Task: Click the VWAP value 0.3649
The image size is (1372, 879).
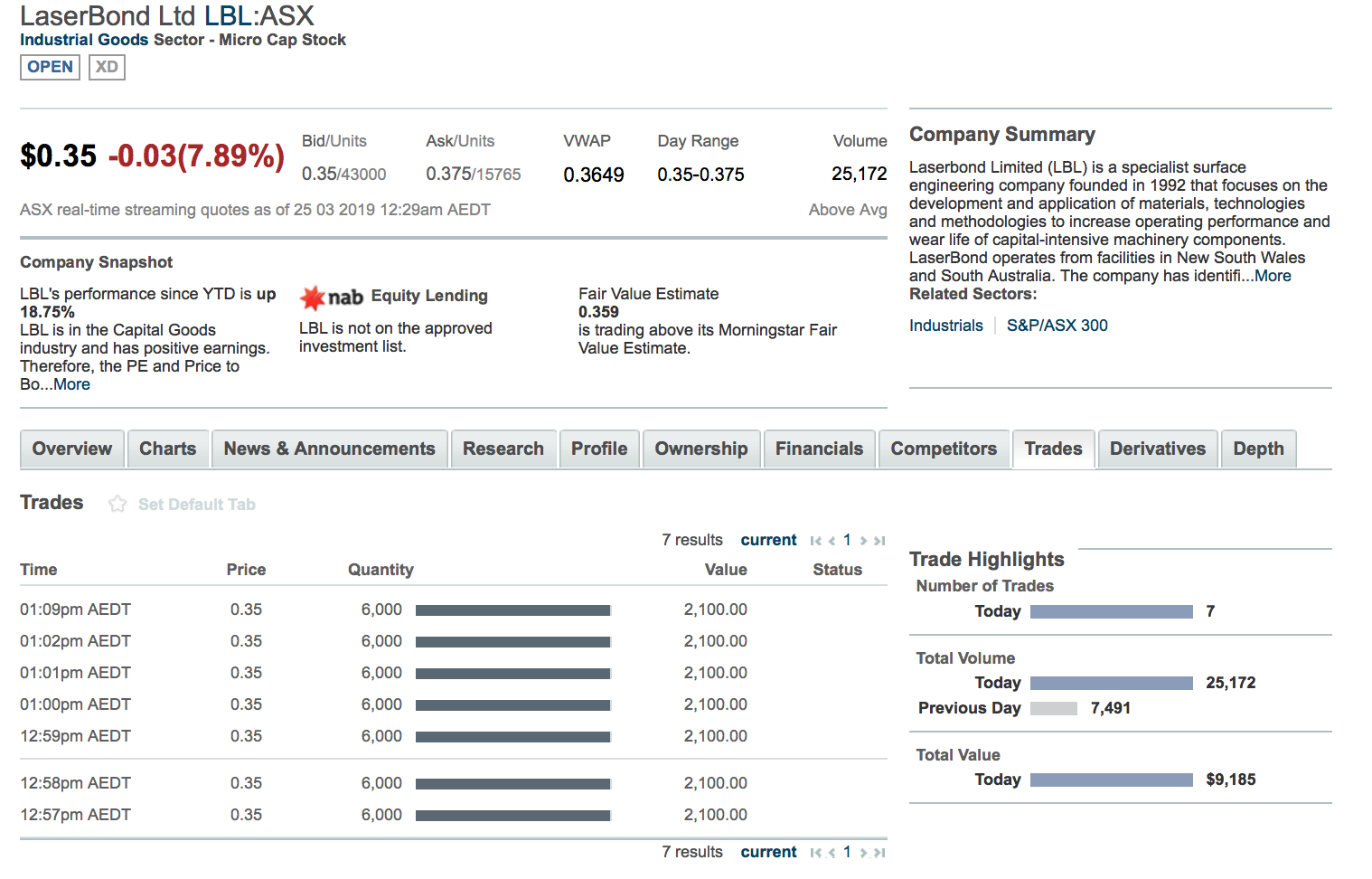Action: click(x=594, y=175)
